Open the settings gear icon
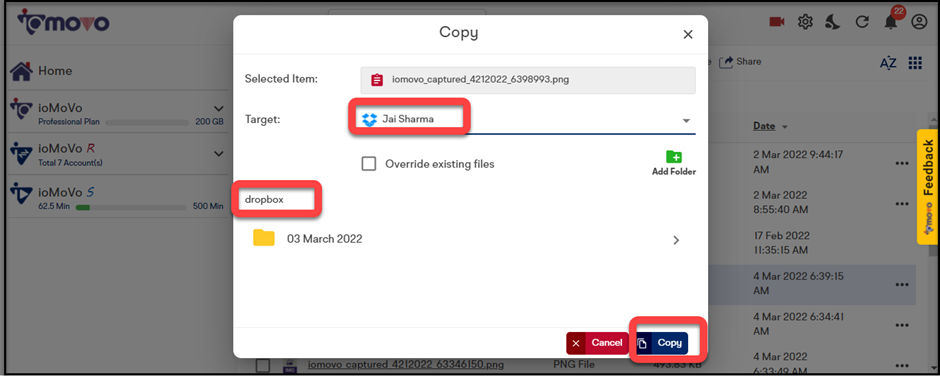Viewport: 940px width, 376px height. tap(805, 22)
